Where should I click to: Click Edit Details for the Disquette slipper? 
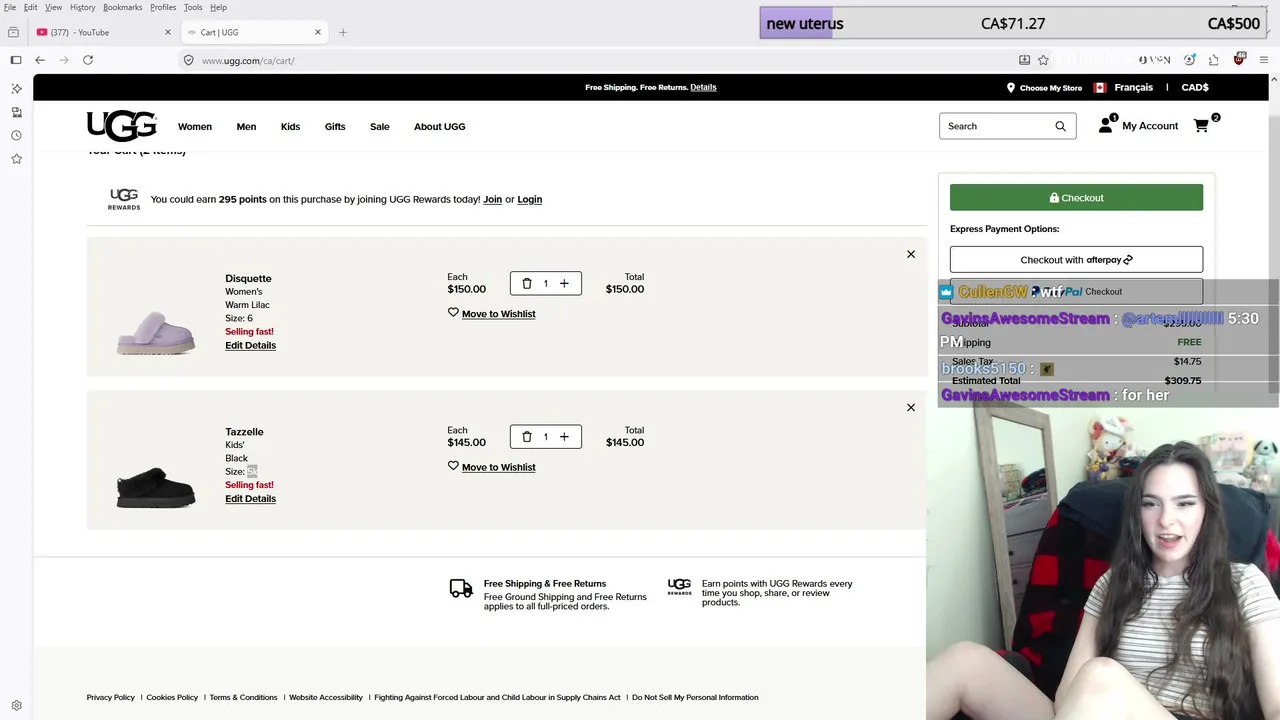(x=250, y=345)
